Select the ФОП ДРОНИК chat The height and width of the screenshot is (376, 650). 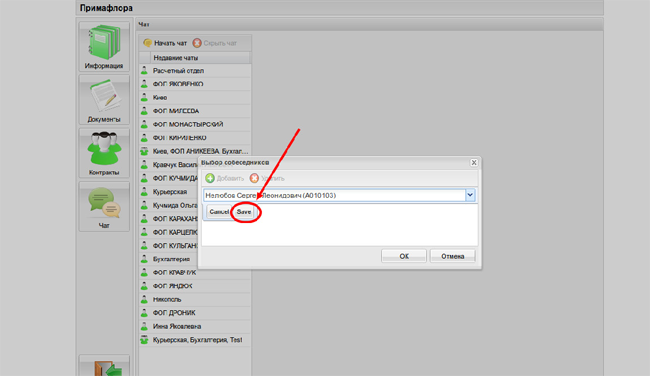pos(195,313)
